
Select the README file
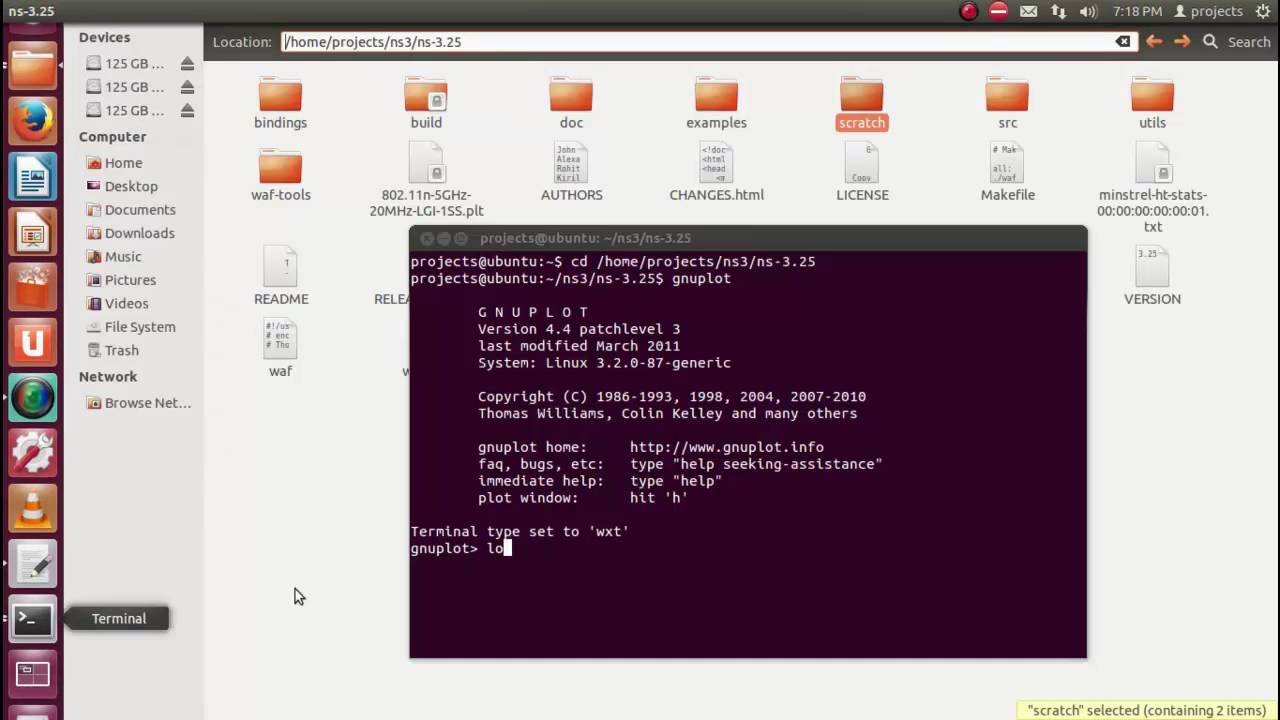coord(281,277)
